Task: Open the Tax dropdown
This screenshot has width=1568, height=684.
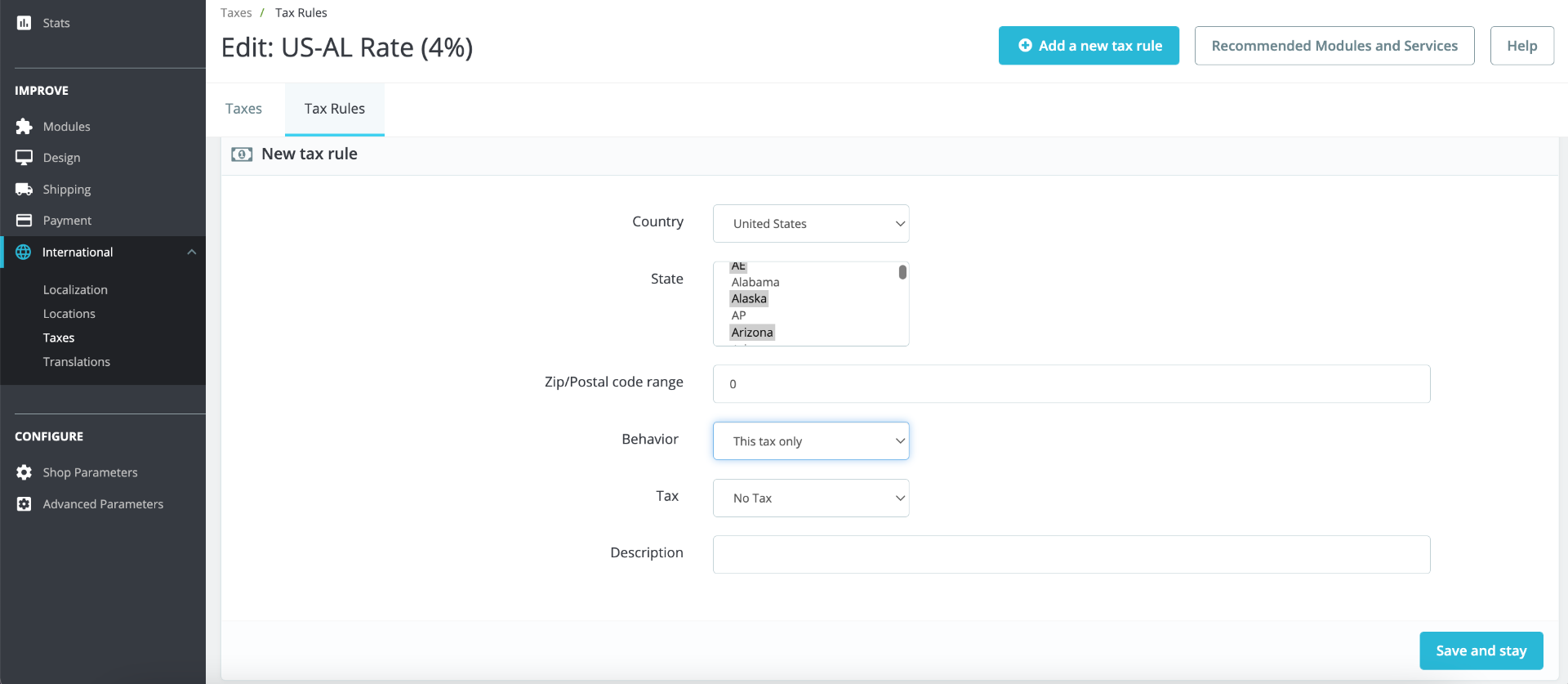Action: 810,498
